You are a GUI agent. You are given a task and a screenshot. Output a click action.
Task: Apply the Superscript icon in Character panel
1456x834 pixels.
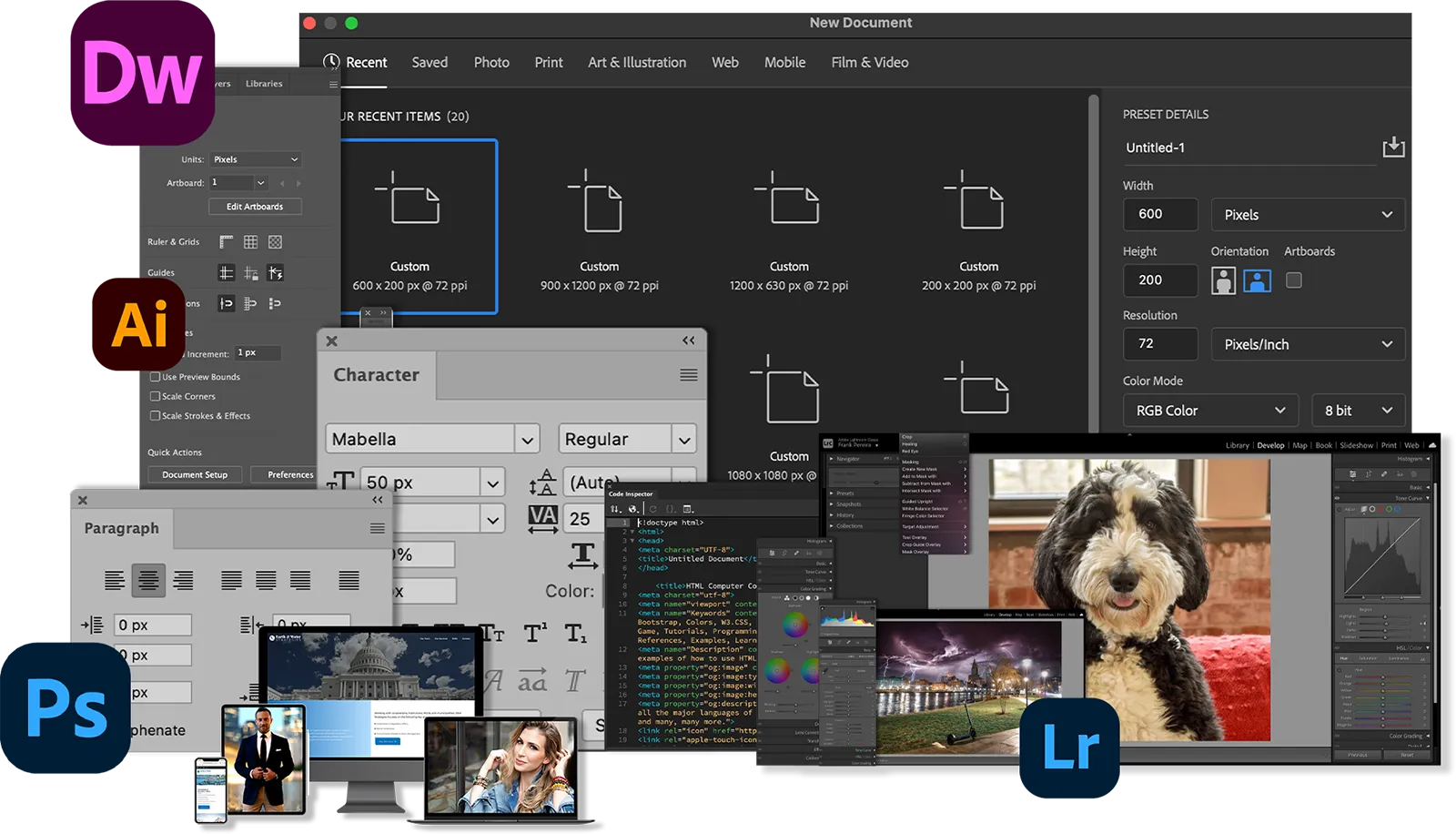click(x=536, y=633)
